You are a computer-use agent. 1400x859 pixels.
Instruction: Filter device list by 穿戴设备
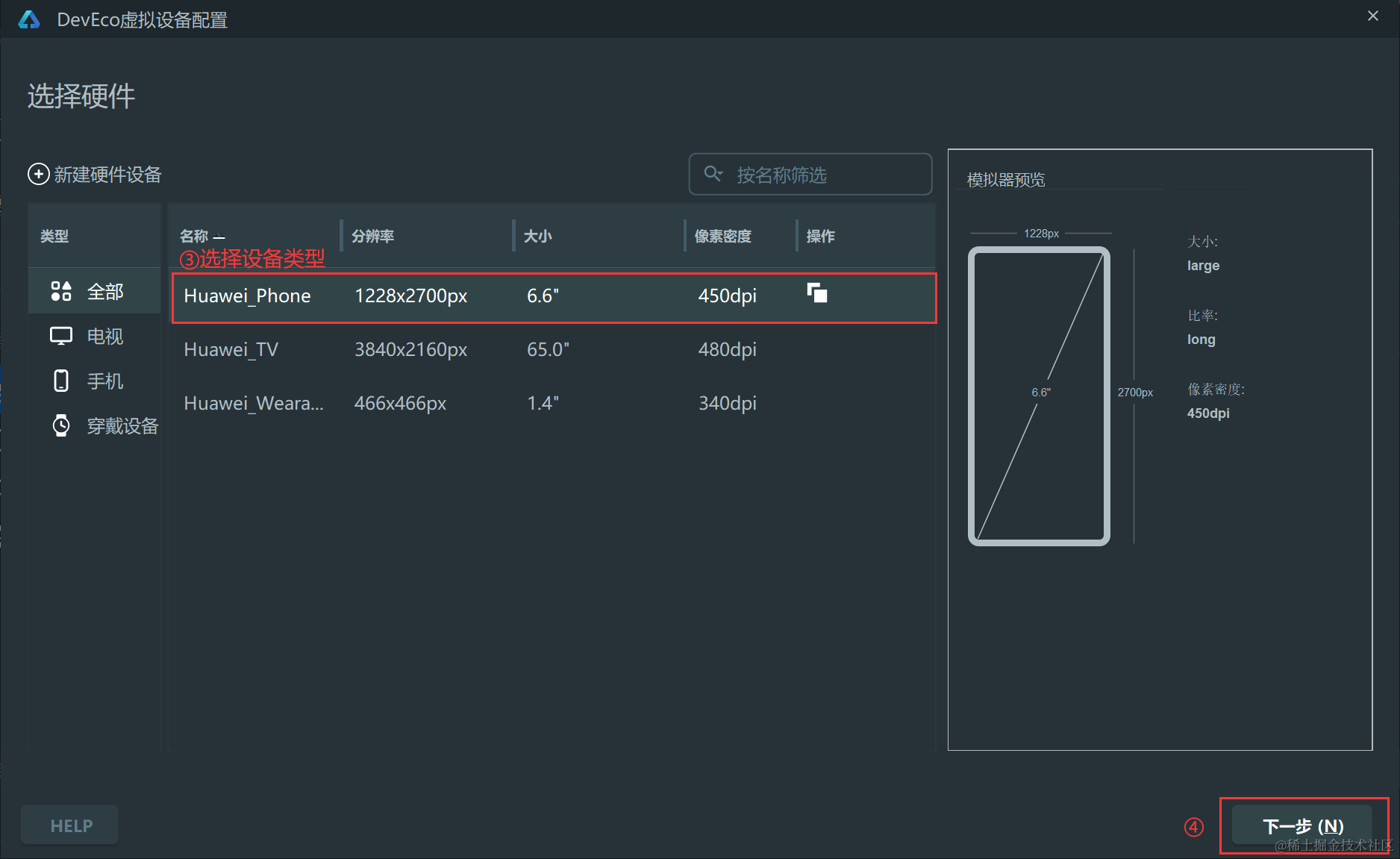pyautogui.click(x=95, y=425)
